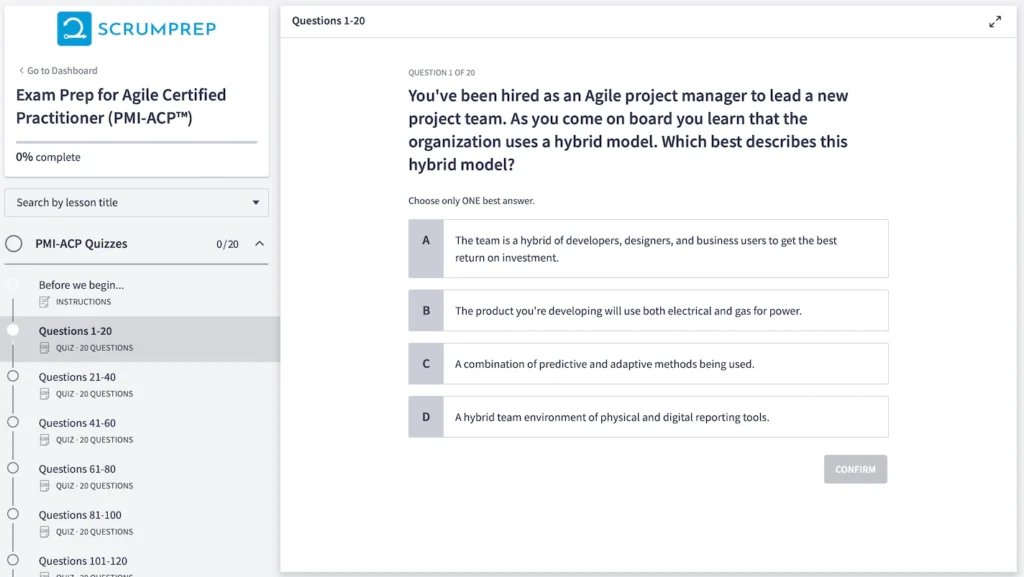
Task: Collapse the PMI-ACP Quizzes section chevron
Action: [x=260, y=244]
